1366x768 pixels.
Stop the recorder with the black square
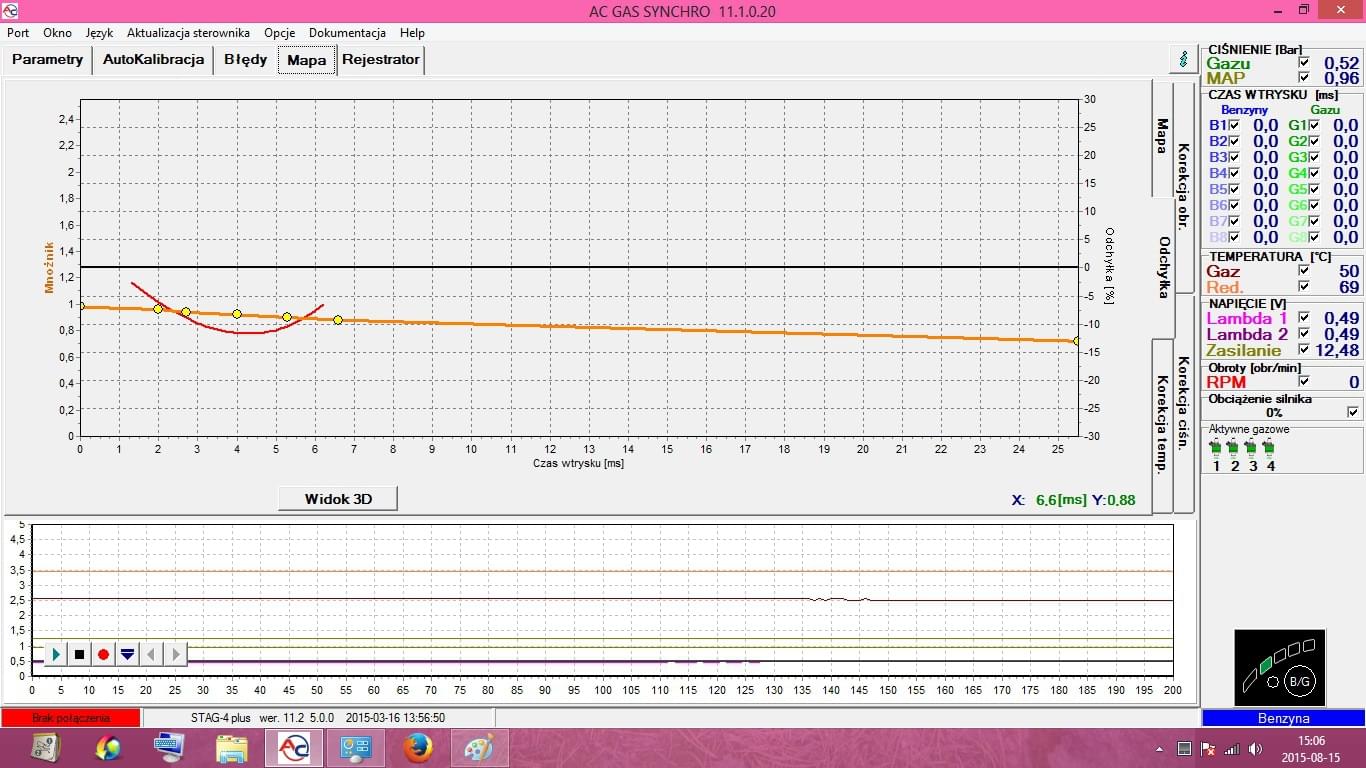click(x=80, y=654)
